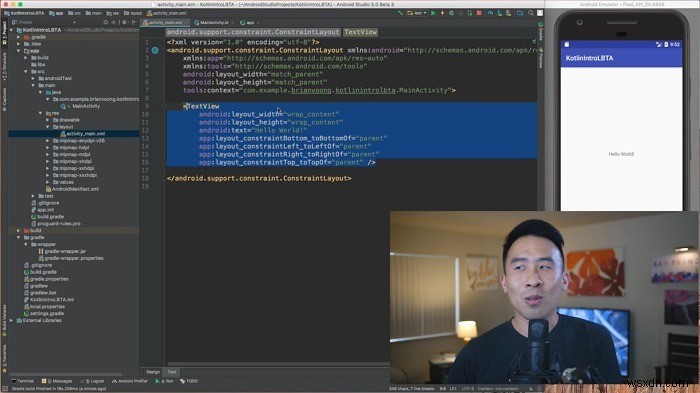
Task: Click the KotlinIntroLBTA app bar in emulator
Action: [x=621, y=58]
